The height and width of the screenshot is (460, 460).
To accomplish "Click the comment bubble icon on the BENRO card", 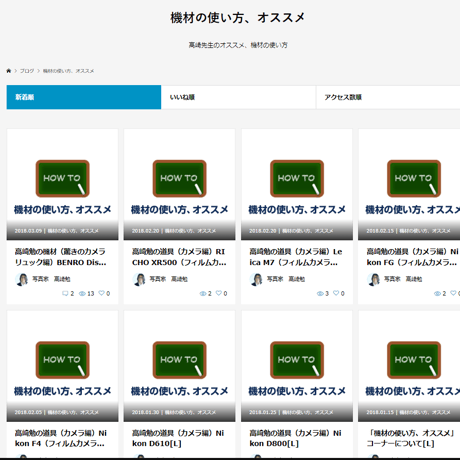I will 65,293.
